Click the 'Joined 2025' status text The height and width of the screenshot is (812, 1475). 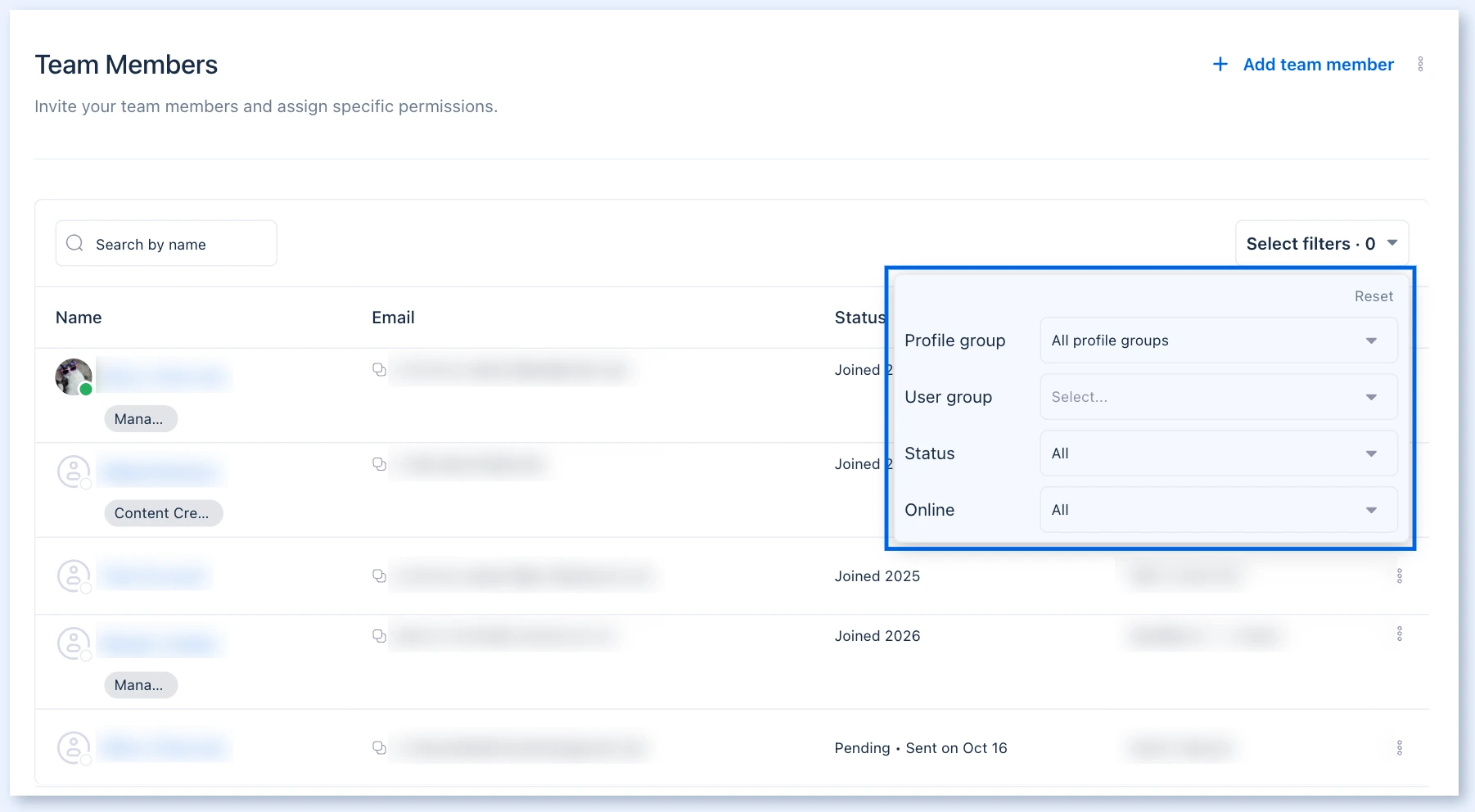pos(877,576)
